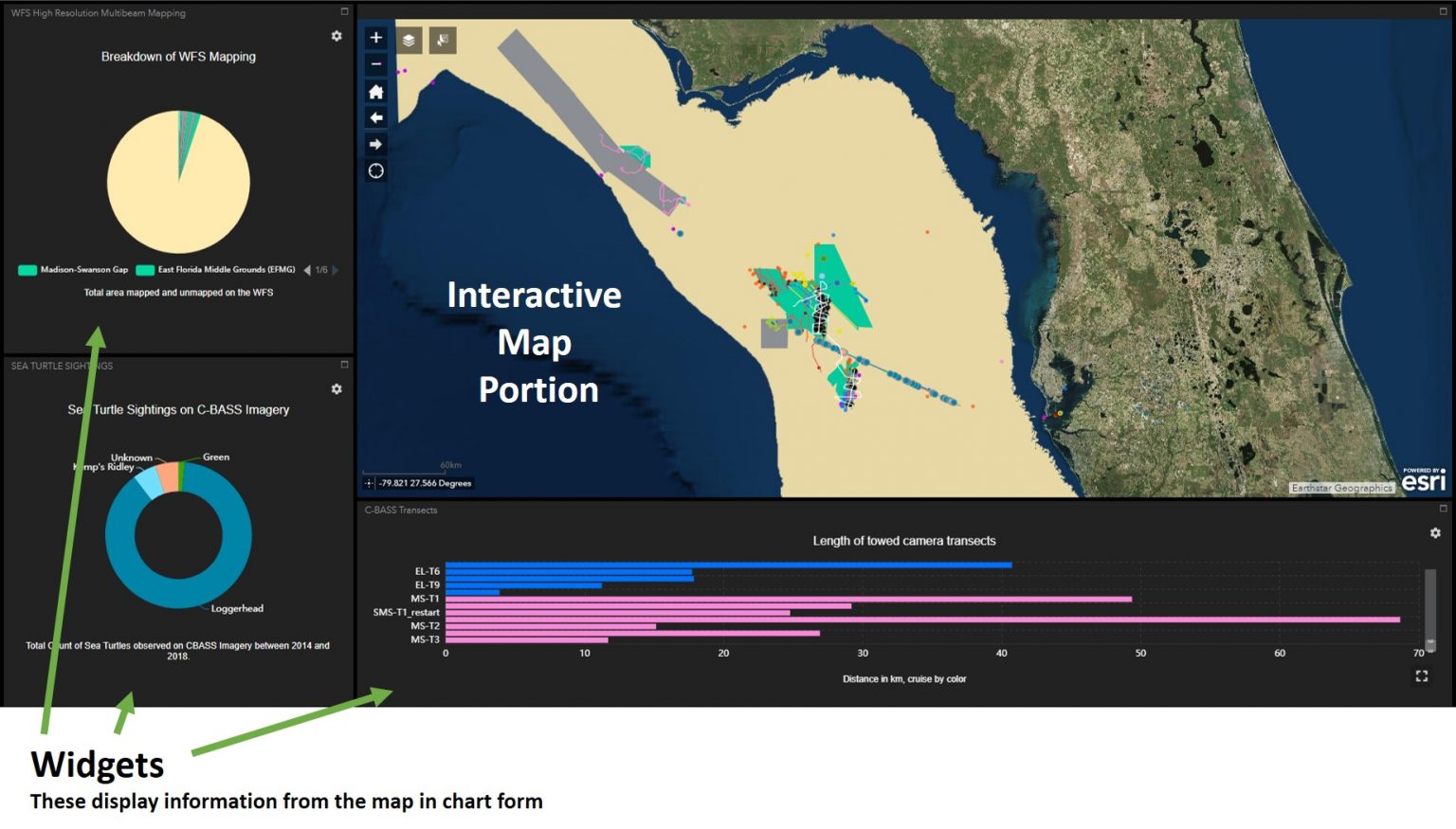
Task: Toggle East Florida Middle Grounds legend entry
Action: click(x=216, y=270)
